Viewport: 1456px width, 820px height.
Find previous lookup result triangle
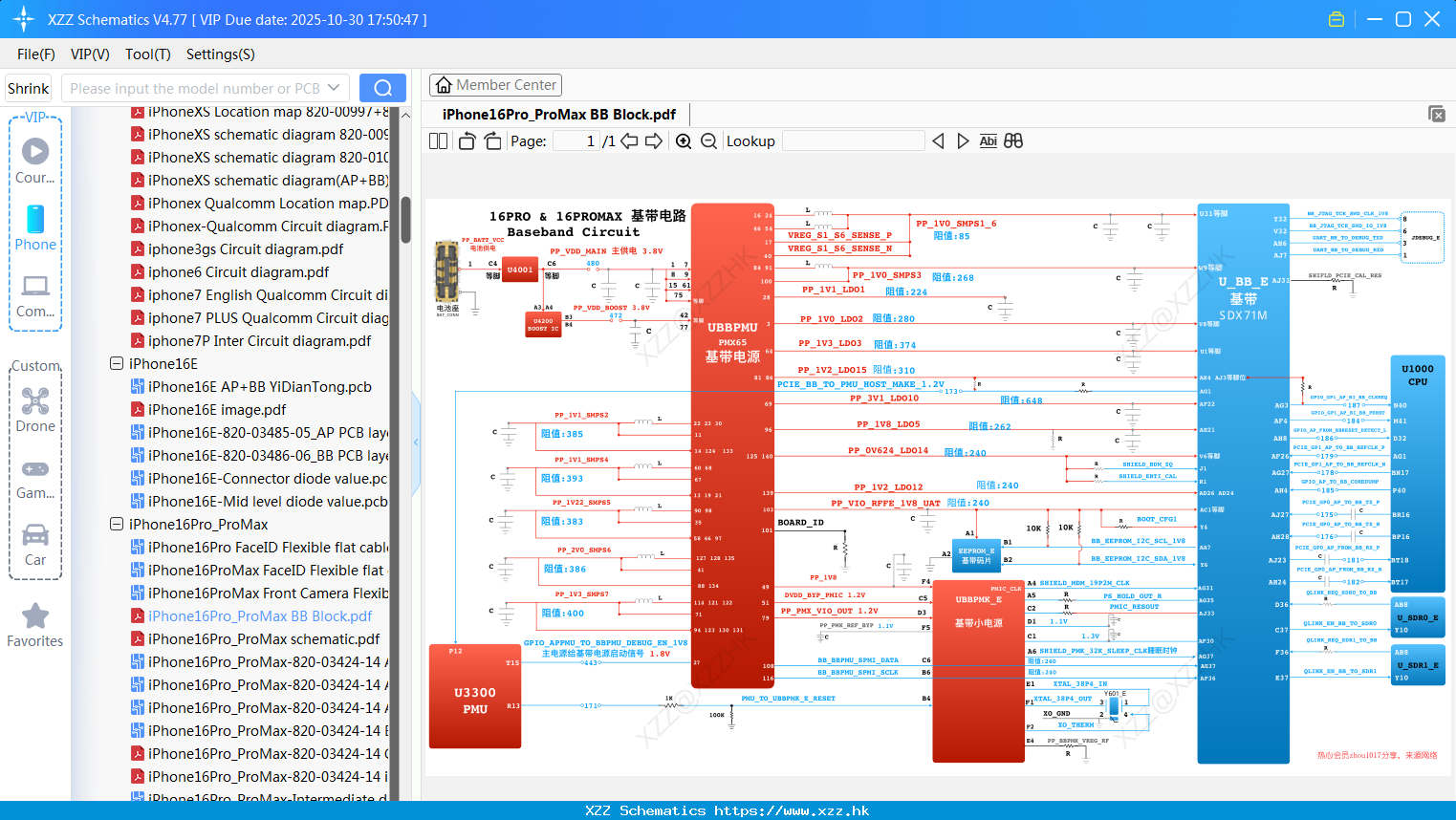point(938,141)
